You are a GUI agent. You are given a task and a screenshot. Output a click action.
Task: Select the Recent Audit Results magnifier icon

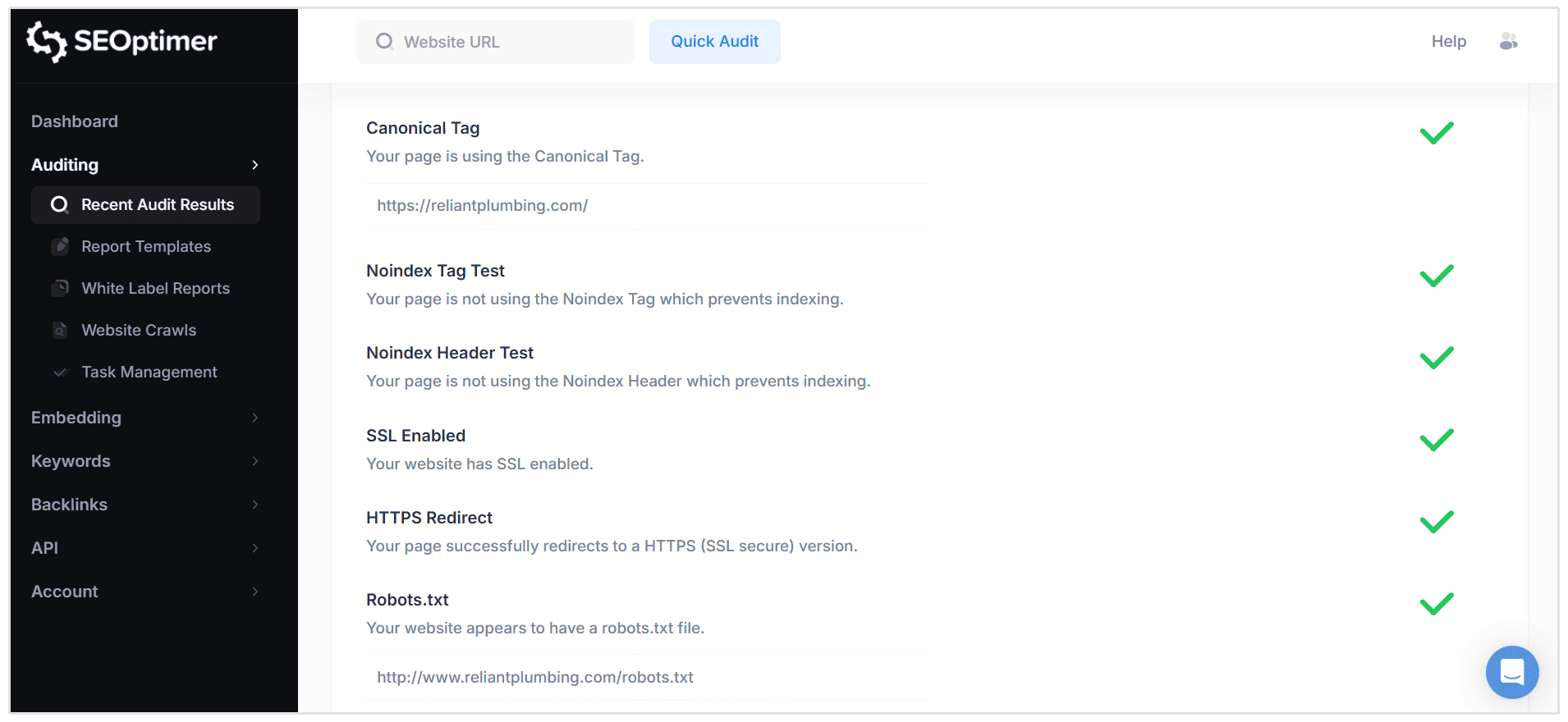pos(60,204)
